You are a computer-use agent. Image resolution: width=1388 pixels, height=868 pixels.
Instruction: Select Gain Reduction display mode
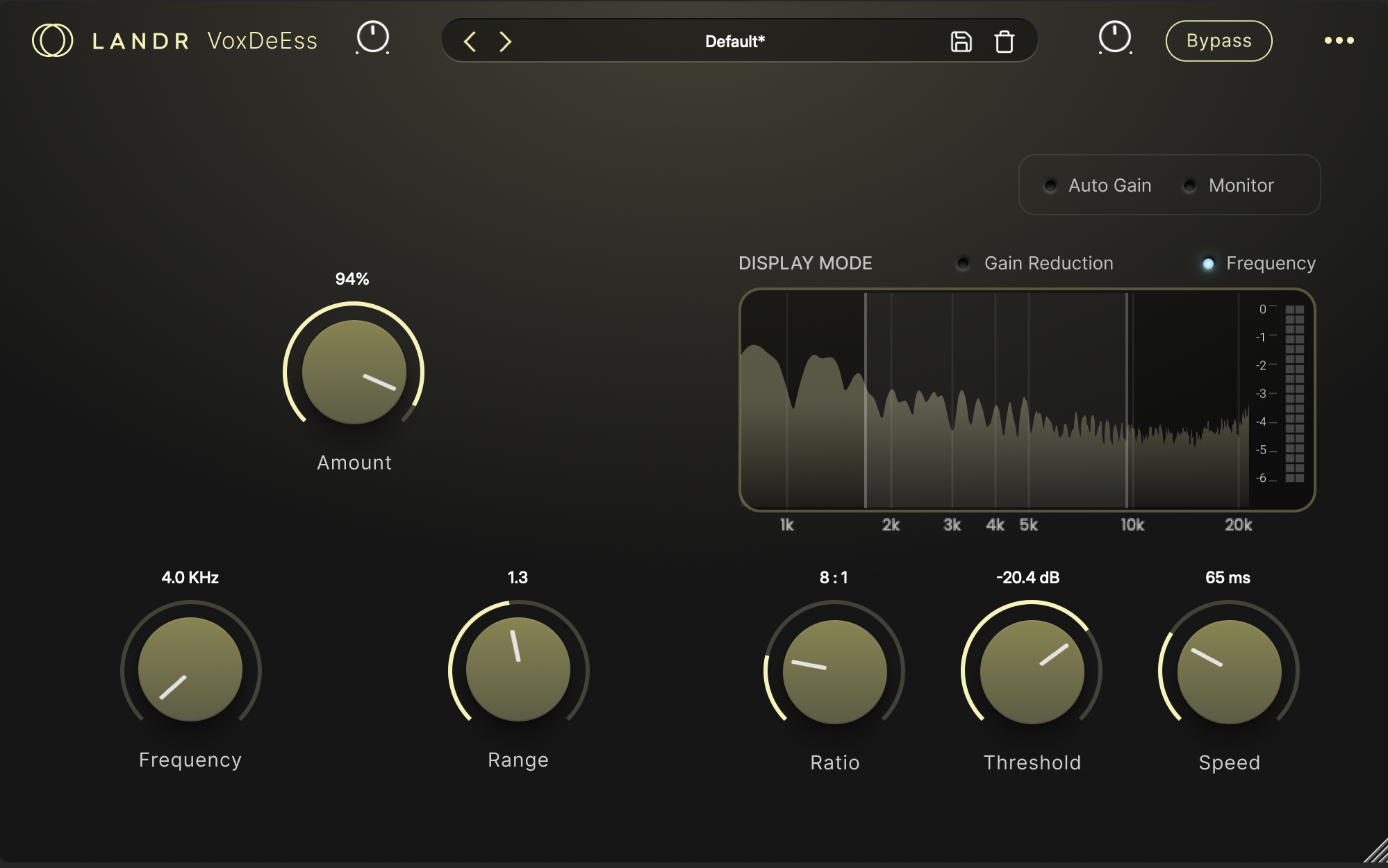(x=963, y=263)
